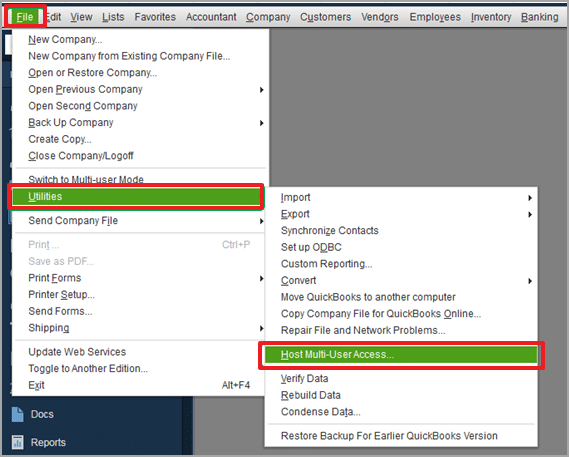Expand Convert submenu
Screen dimensions: 569x457
401,281
